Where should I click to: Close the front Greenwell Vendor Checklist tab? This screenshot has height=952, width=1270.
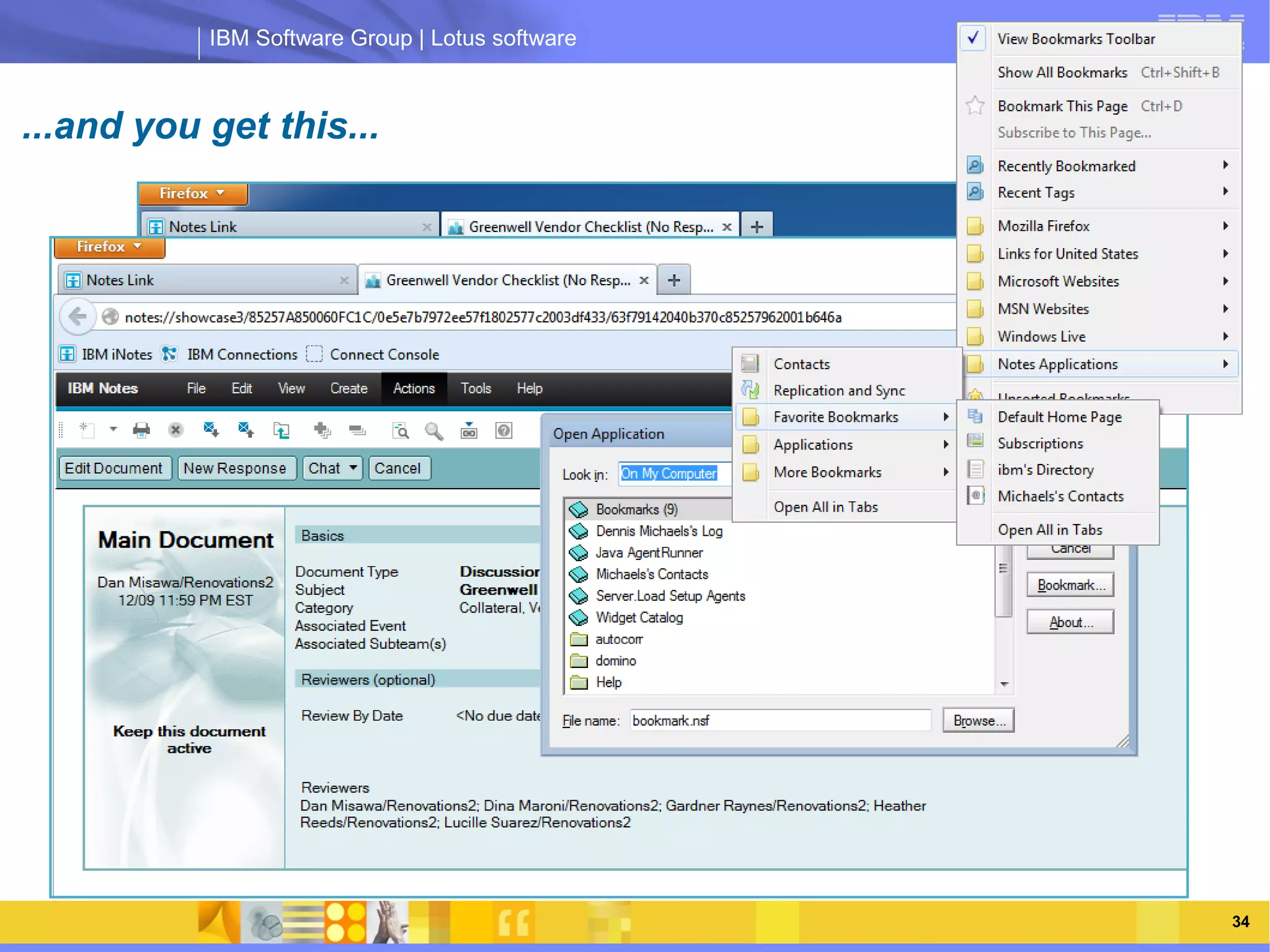(x=644, y=280)
